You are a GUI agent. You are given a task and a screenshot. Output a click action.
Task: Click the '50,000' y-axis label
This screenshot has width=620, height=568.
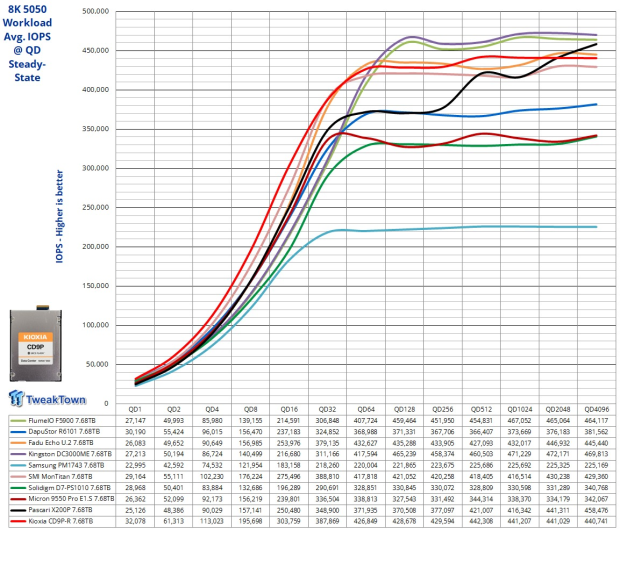(x=97, y=364)
